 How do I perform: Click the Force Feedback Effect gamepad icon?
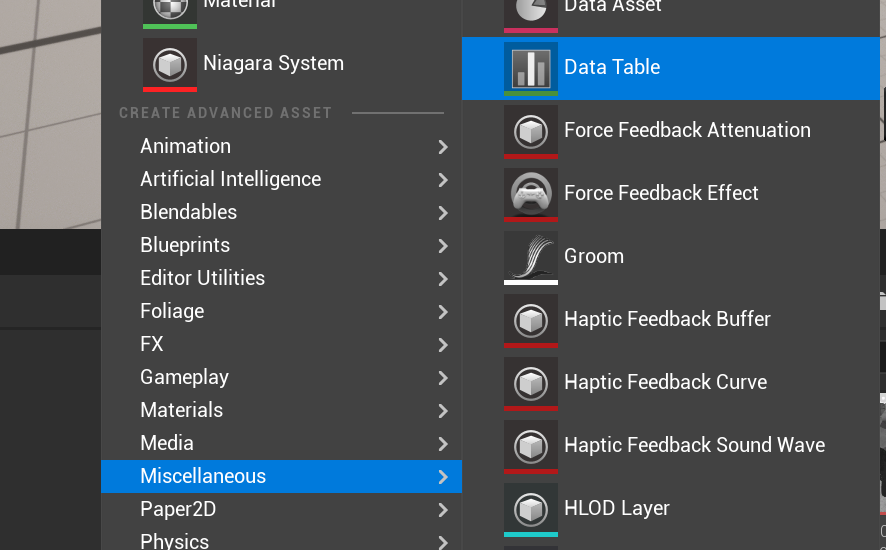[530, 194]
